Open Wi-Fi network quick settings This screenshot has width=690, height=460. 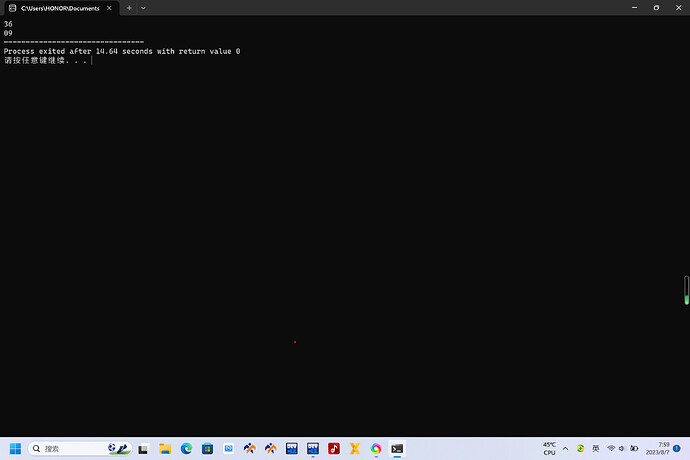point(611,449)
